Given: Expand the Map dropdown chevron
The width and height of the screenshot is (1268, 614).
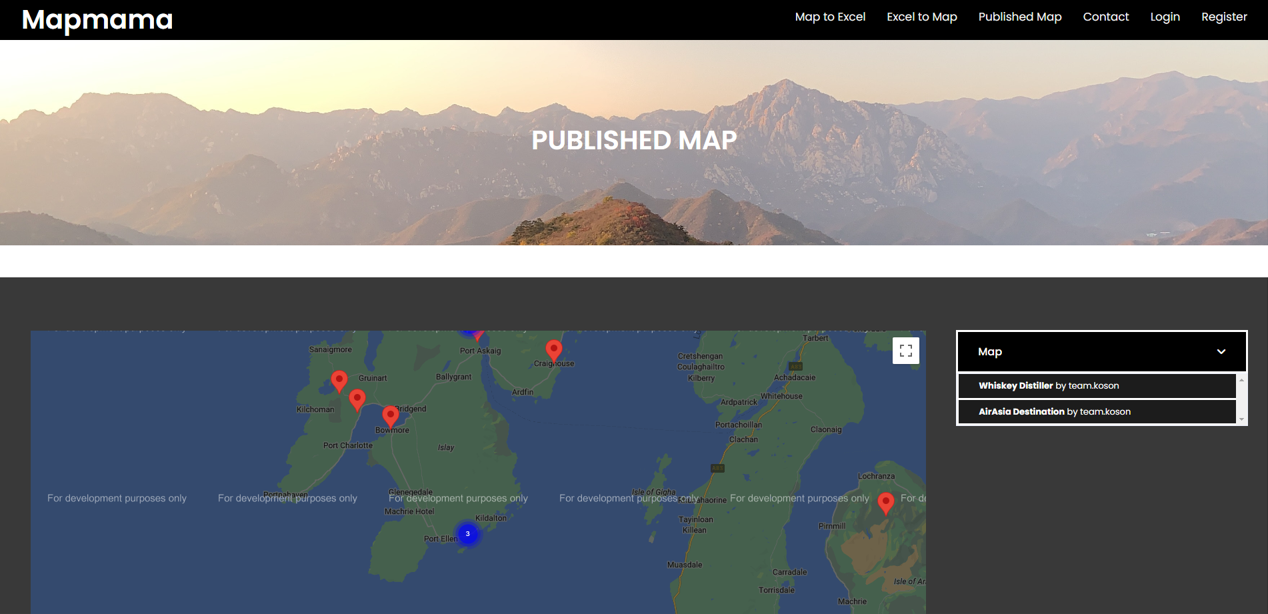Looking at the screenshot, I should click(1221, 352).
